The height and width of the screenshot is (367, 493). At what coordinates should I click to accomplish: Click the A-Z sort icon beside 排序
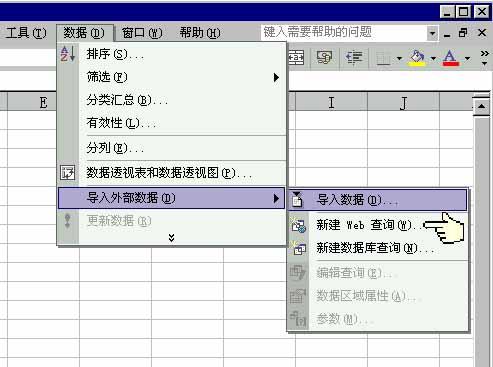[68, 54]
